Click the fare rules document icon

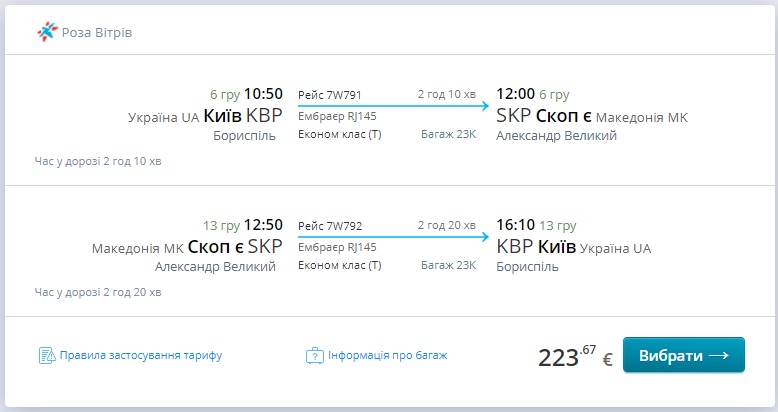[46, 355]
